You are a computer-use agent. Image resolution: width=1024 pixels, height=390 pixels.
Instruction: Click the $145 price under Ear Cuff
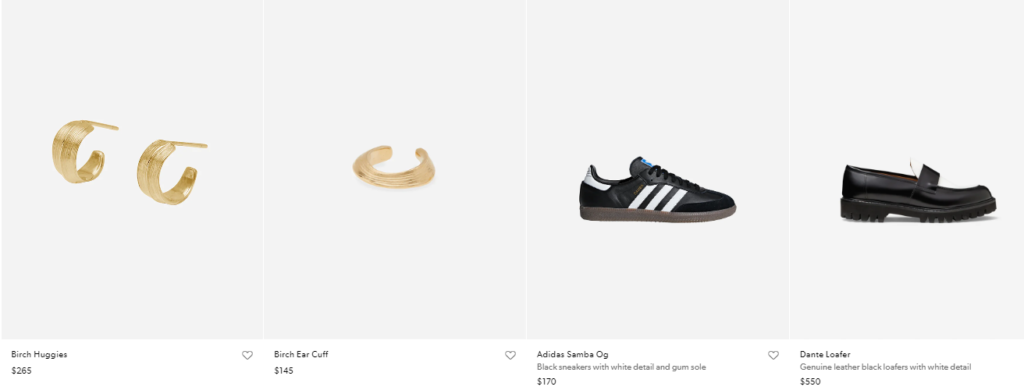click(x=283, y=371)
